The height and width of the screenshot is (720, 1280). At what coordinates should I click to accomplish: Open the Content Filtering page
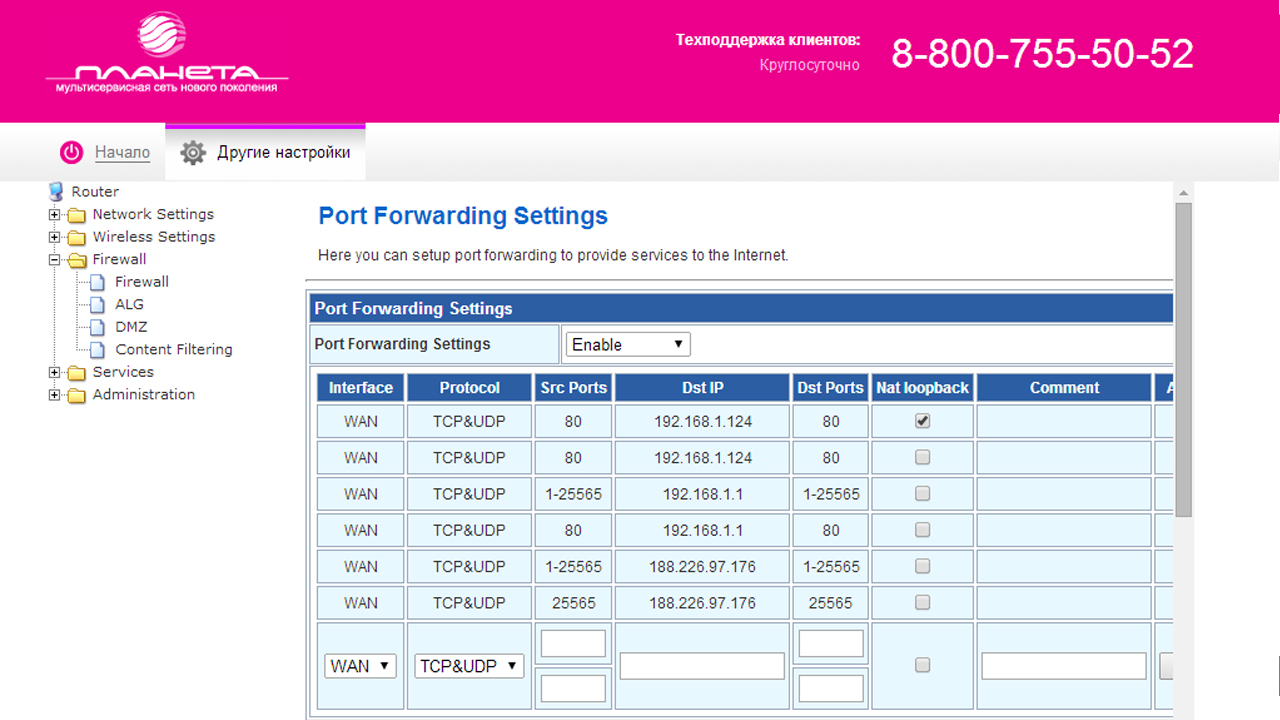click(174, 349)
